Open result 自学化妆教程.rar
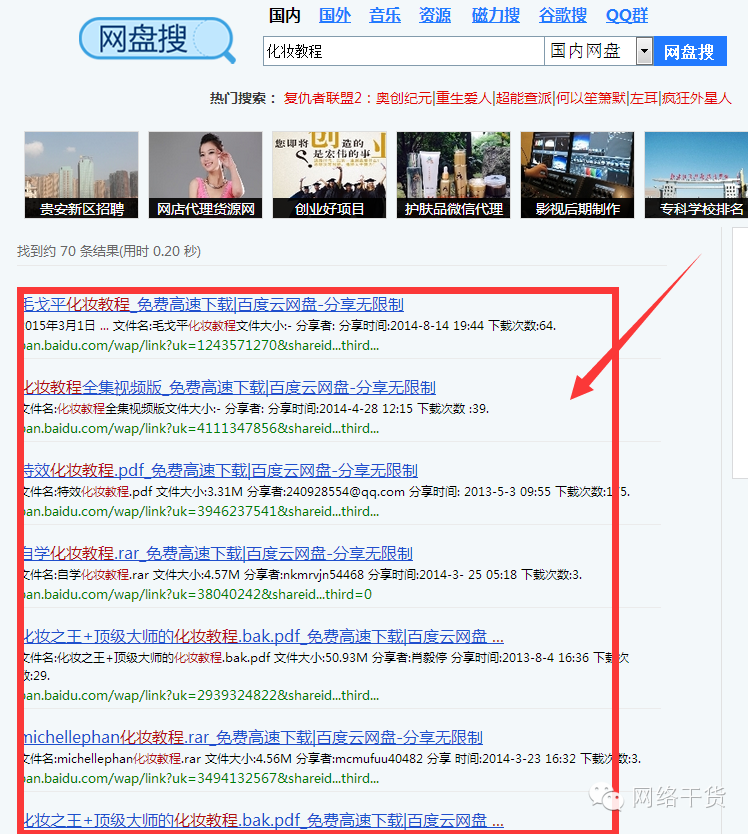Screen dimensions: 748x834 (x=218, y=554)
